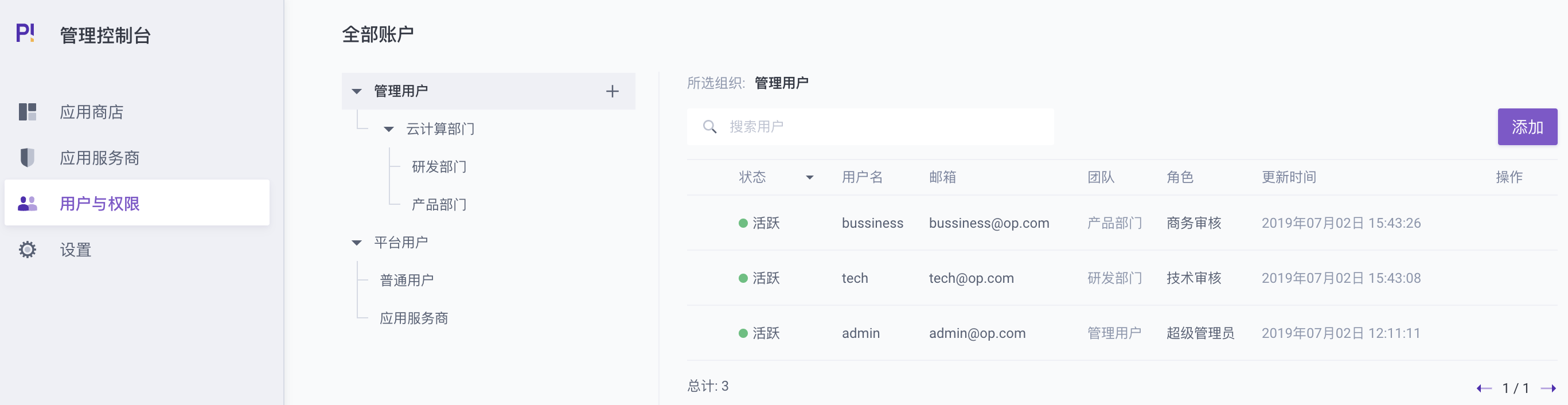This screenshot has width=1568, height=405.
Task: Open the 状态 filter dropdown arrow
Action: pyautogui.click(x=810, y=178)
